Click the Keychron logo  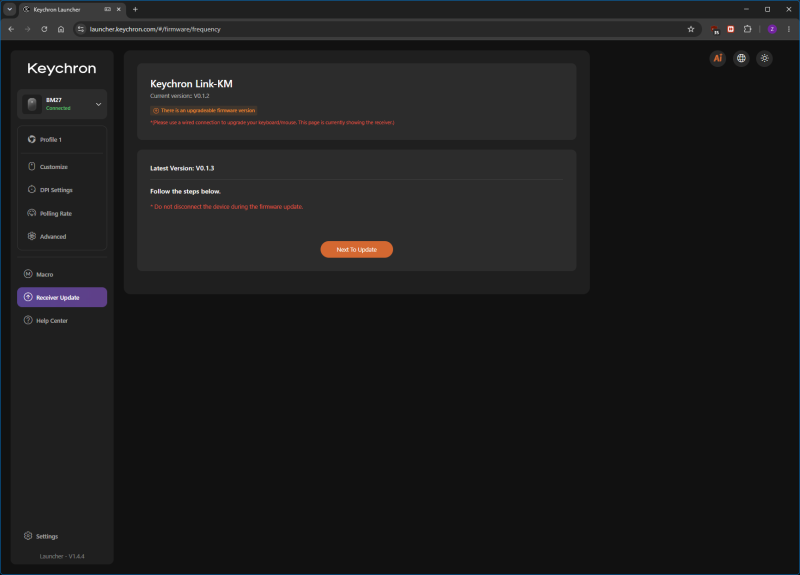click(x=62, y=68)
